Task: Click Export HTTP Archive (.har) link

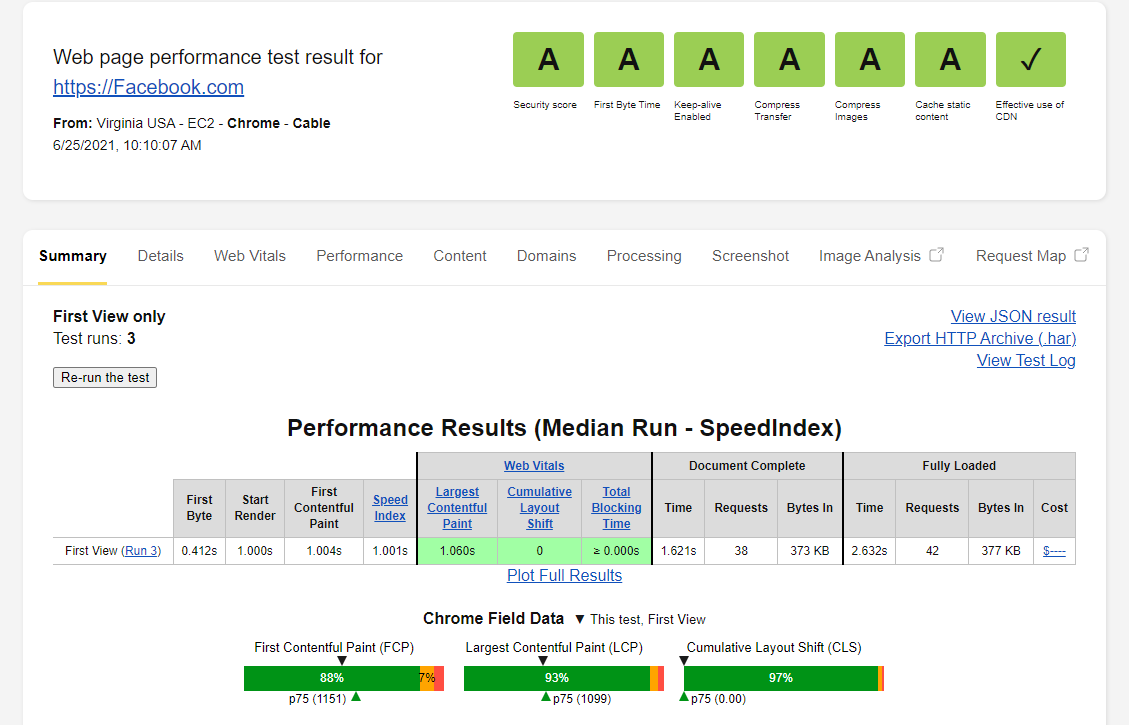Action: click(x=980, y=338)
